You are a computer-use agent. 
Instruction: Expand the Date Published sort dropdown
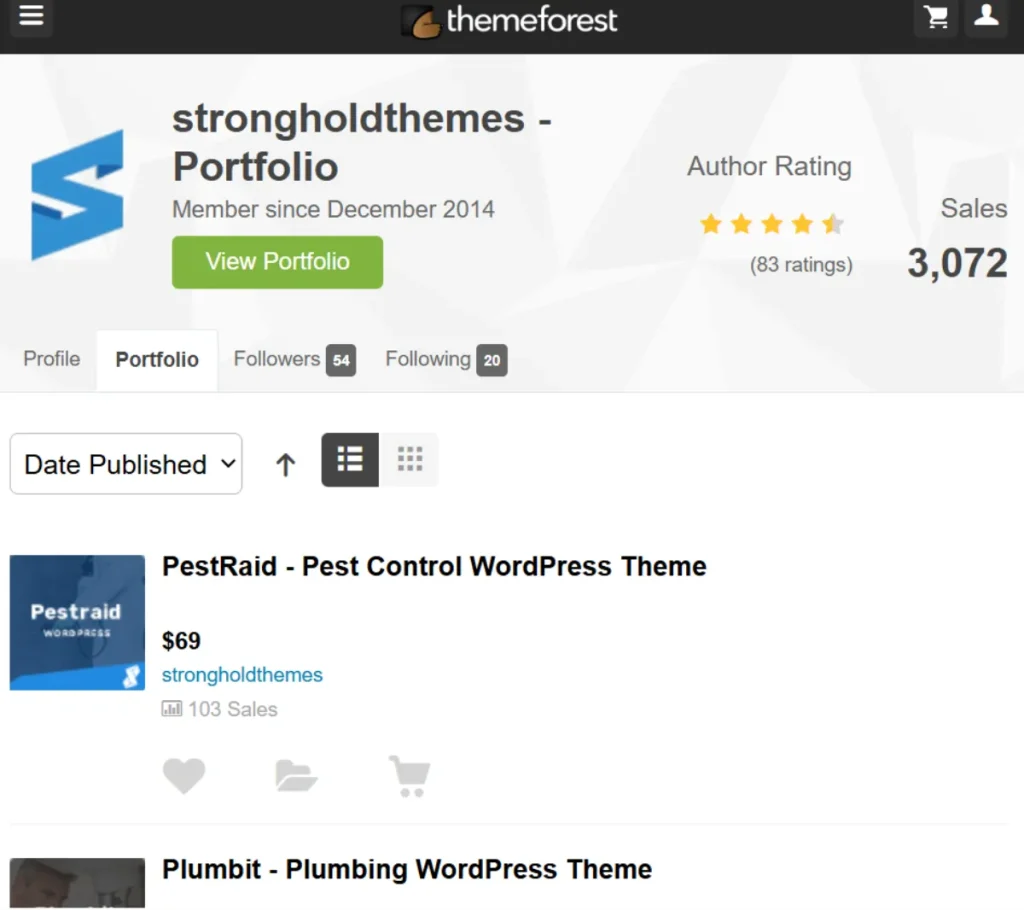(126, 464)
